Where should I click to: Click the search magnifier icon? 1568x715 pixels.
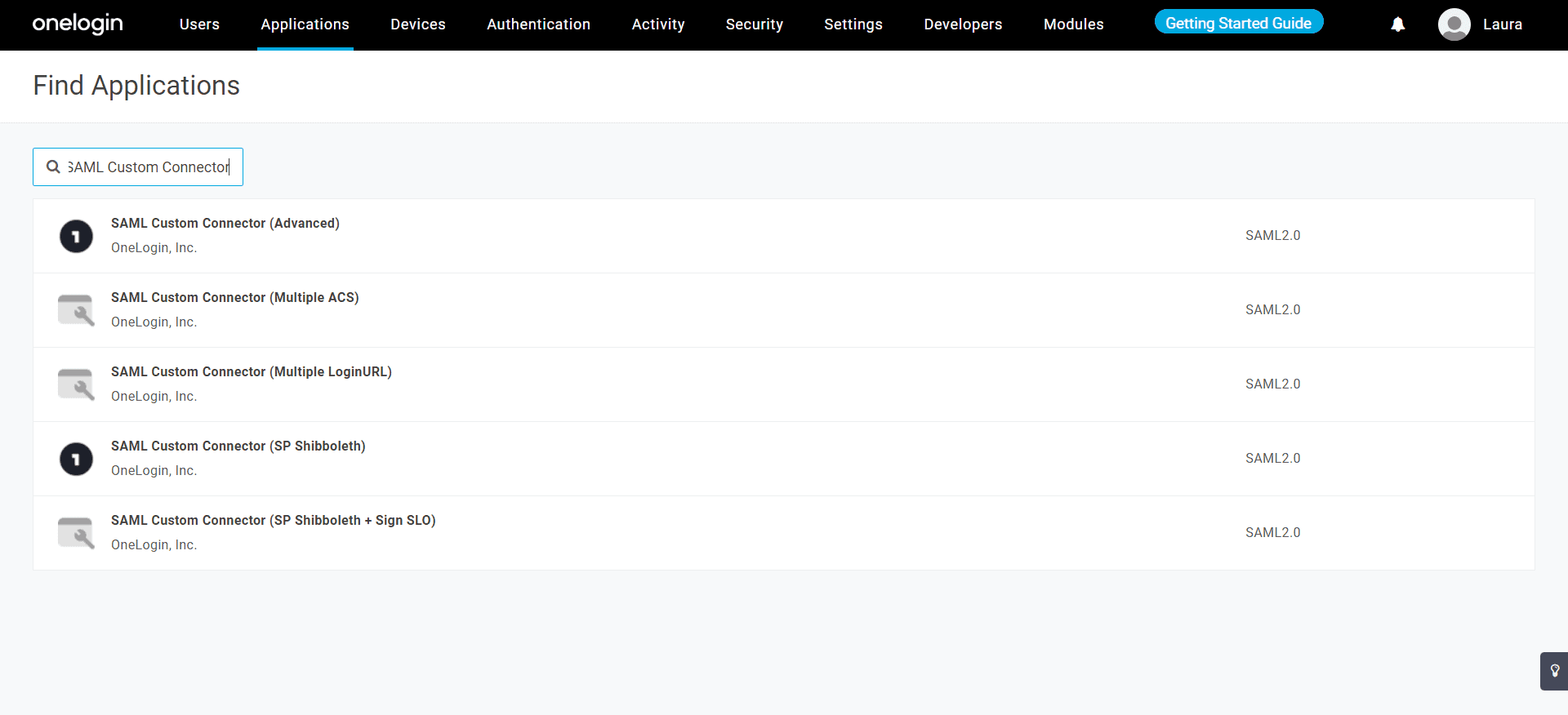[53, 167]
